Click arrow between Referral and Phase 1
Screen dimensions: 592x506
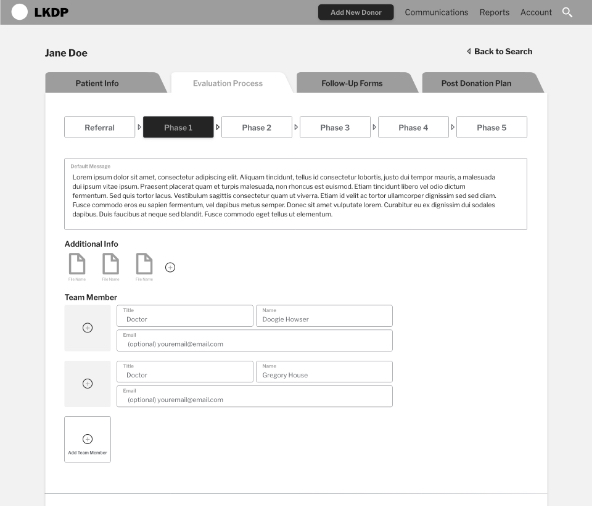click(x=139, y=127)
